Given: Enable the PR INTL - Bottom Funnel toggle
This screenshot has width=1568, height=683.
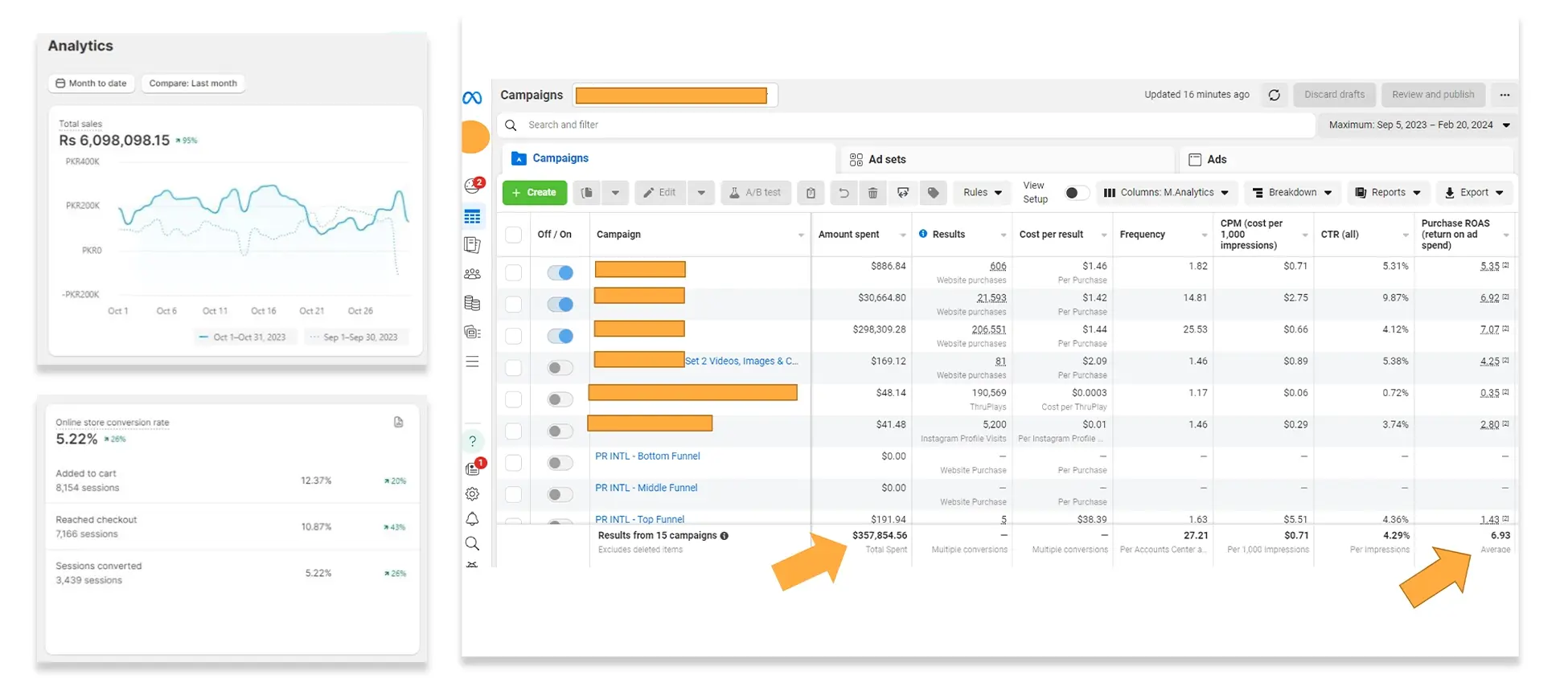Looking at the screenshot, I should coord(560,463).
